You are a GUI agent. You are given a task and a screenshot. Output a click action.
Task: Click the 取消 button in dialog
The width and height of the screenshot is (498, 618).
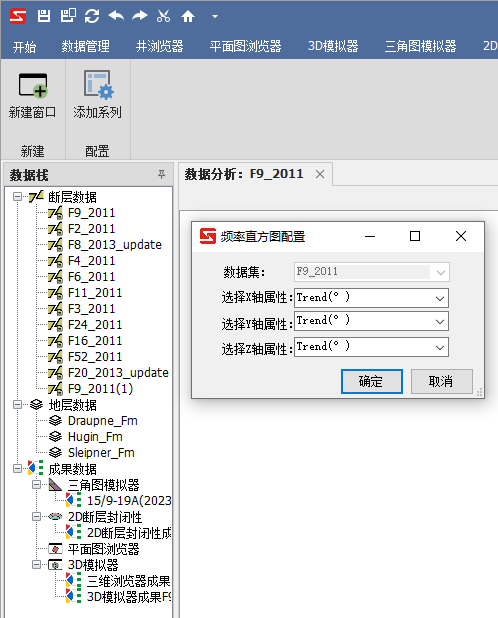click(x=442, y=381)
